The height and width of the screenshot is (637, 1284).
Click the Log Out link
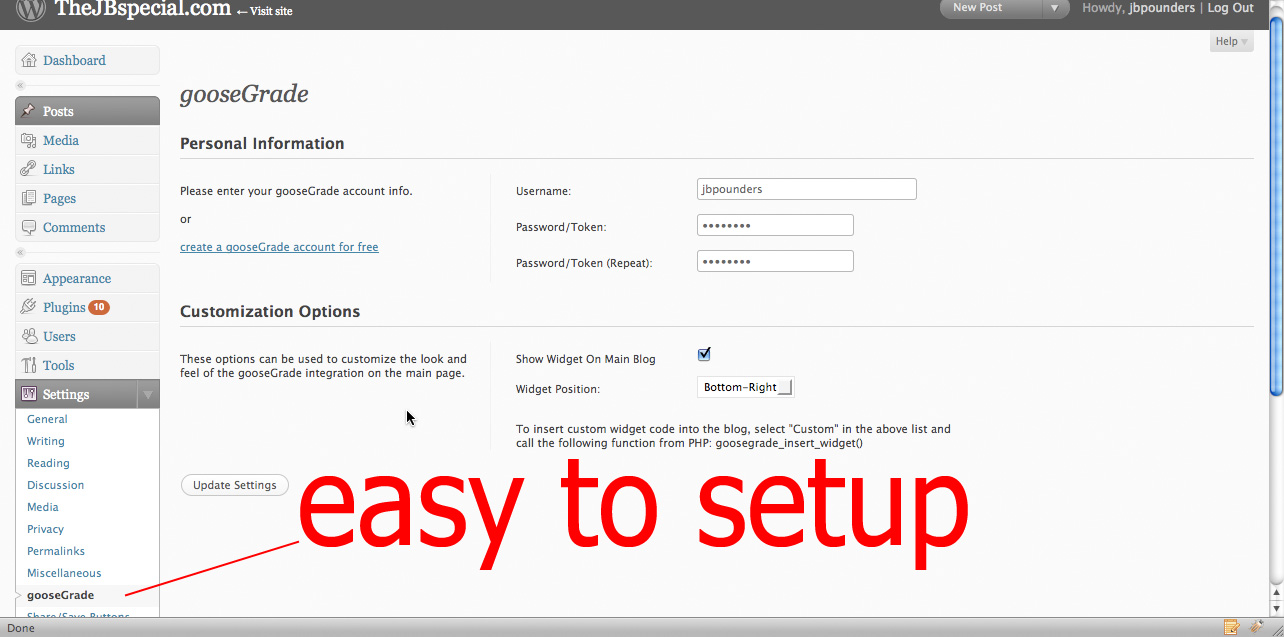coord(1230,8)
